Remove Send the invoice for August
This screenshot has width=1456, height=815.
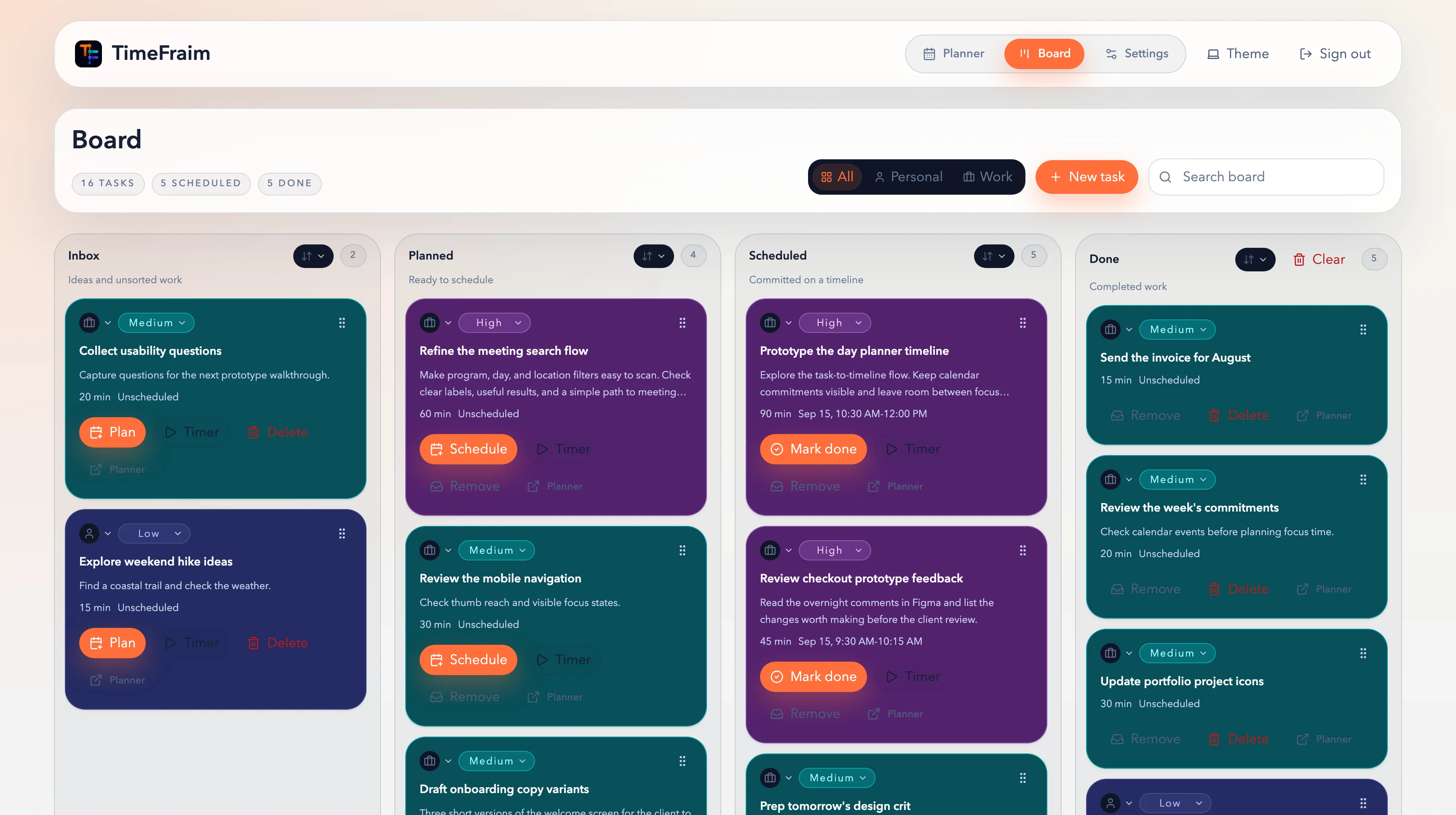click(1145, 416)
